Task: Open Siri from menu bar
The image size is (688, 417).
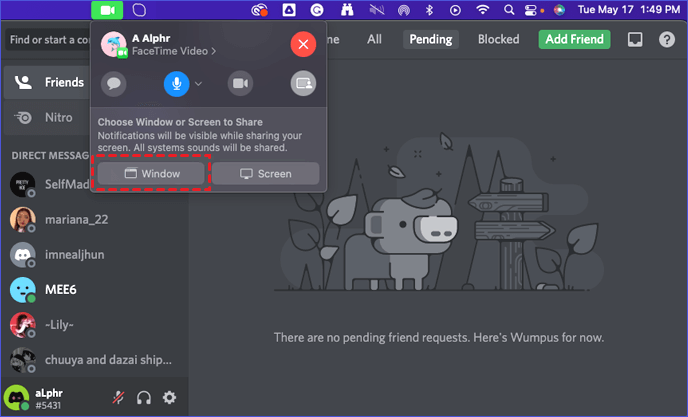Action: coord(559,10)
